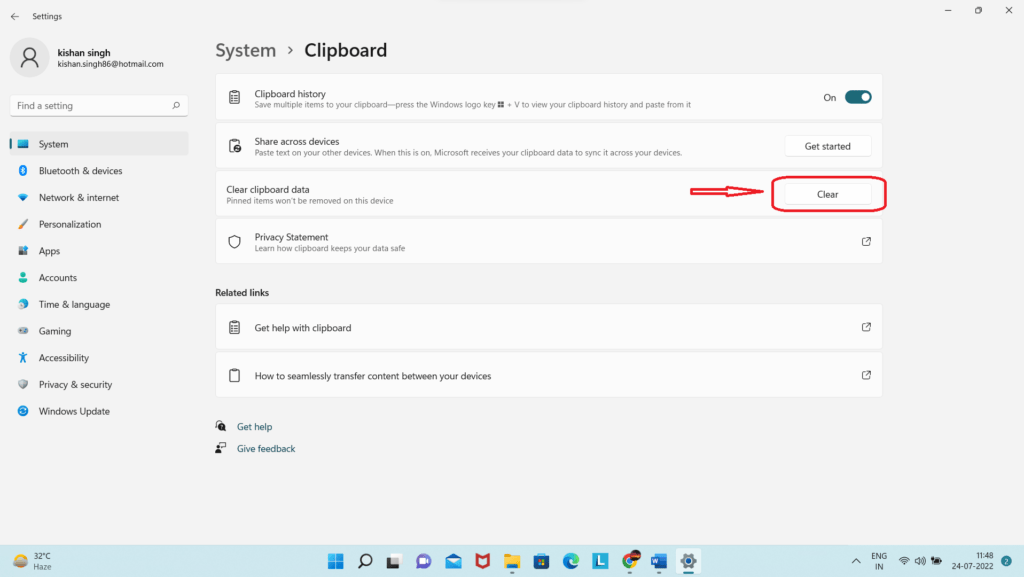Open the Privacy Statement row
This screenshot has width=1024, height=577.
click(549, 242)
